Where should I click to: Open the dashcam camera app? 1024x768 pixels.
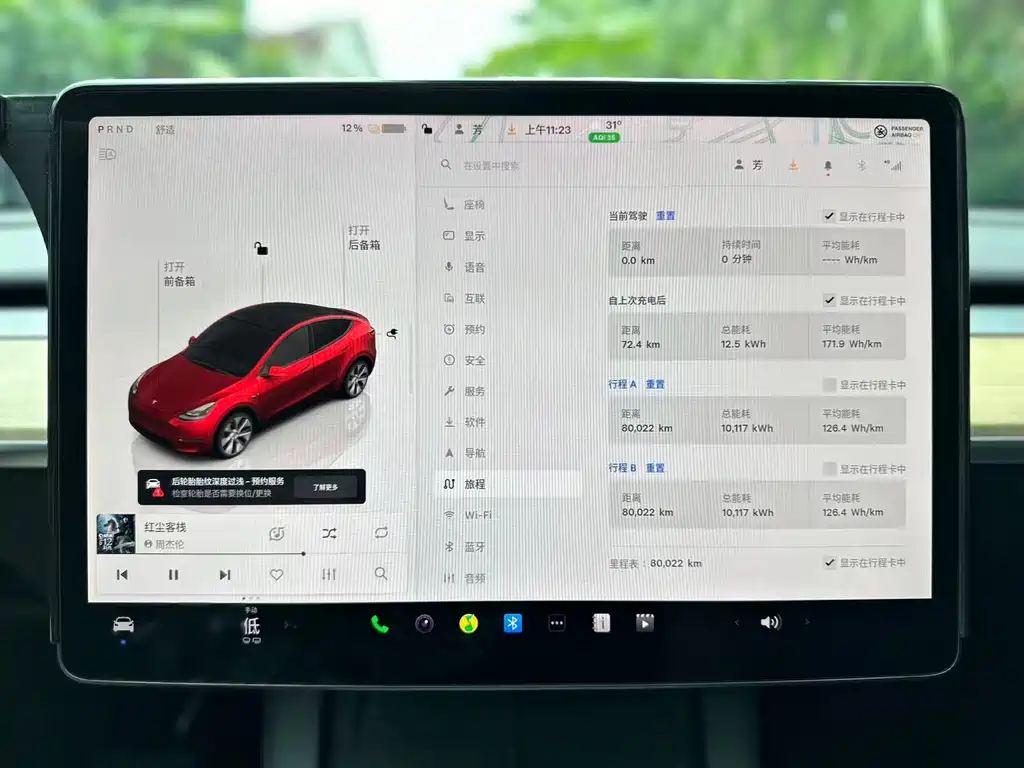point(424,624)
